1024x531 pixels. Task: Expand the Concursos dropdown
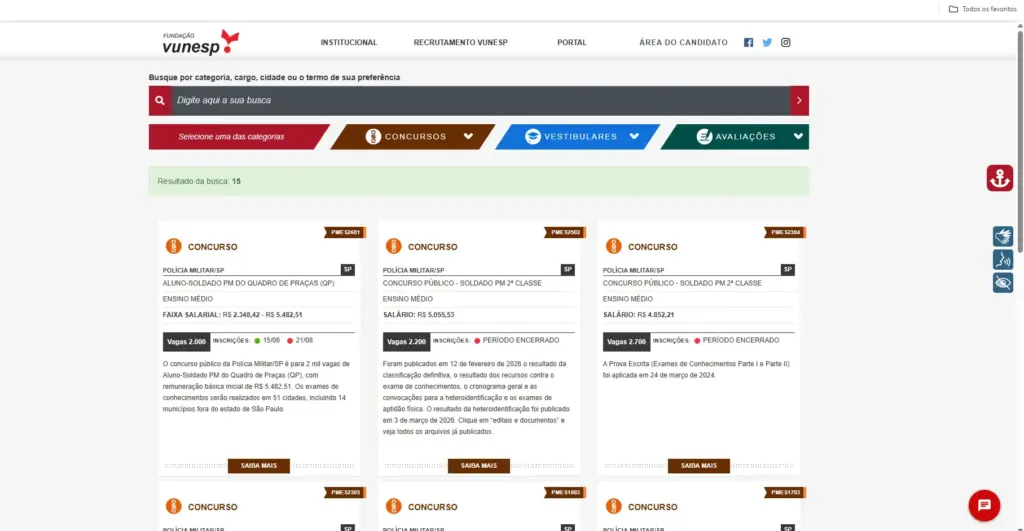pyautogui.click(x=468, y=137)
